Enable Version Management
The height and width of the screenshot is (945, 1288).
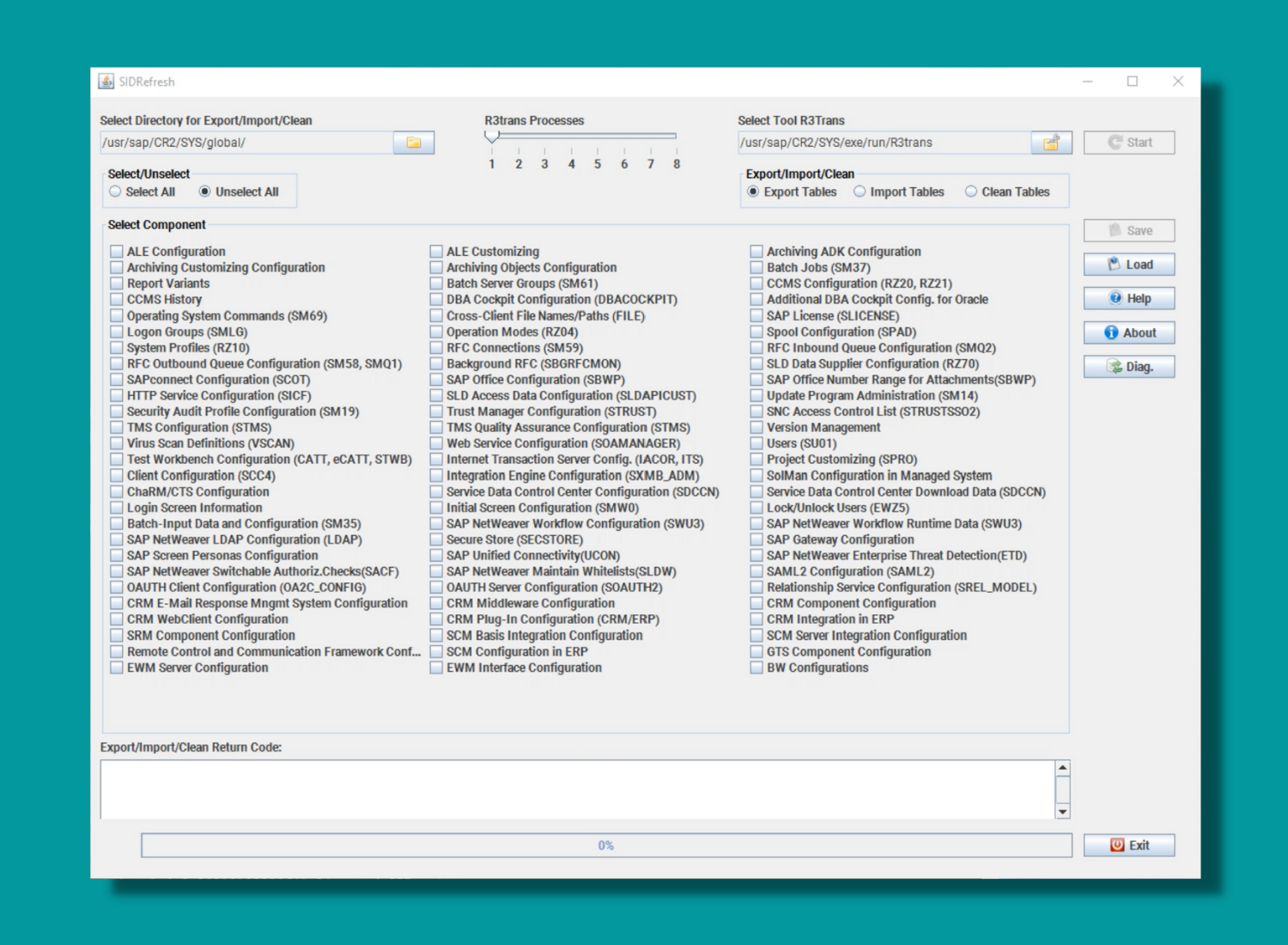[x=756, y=428]
